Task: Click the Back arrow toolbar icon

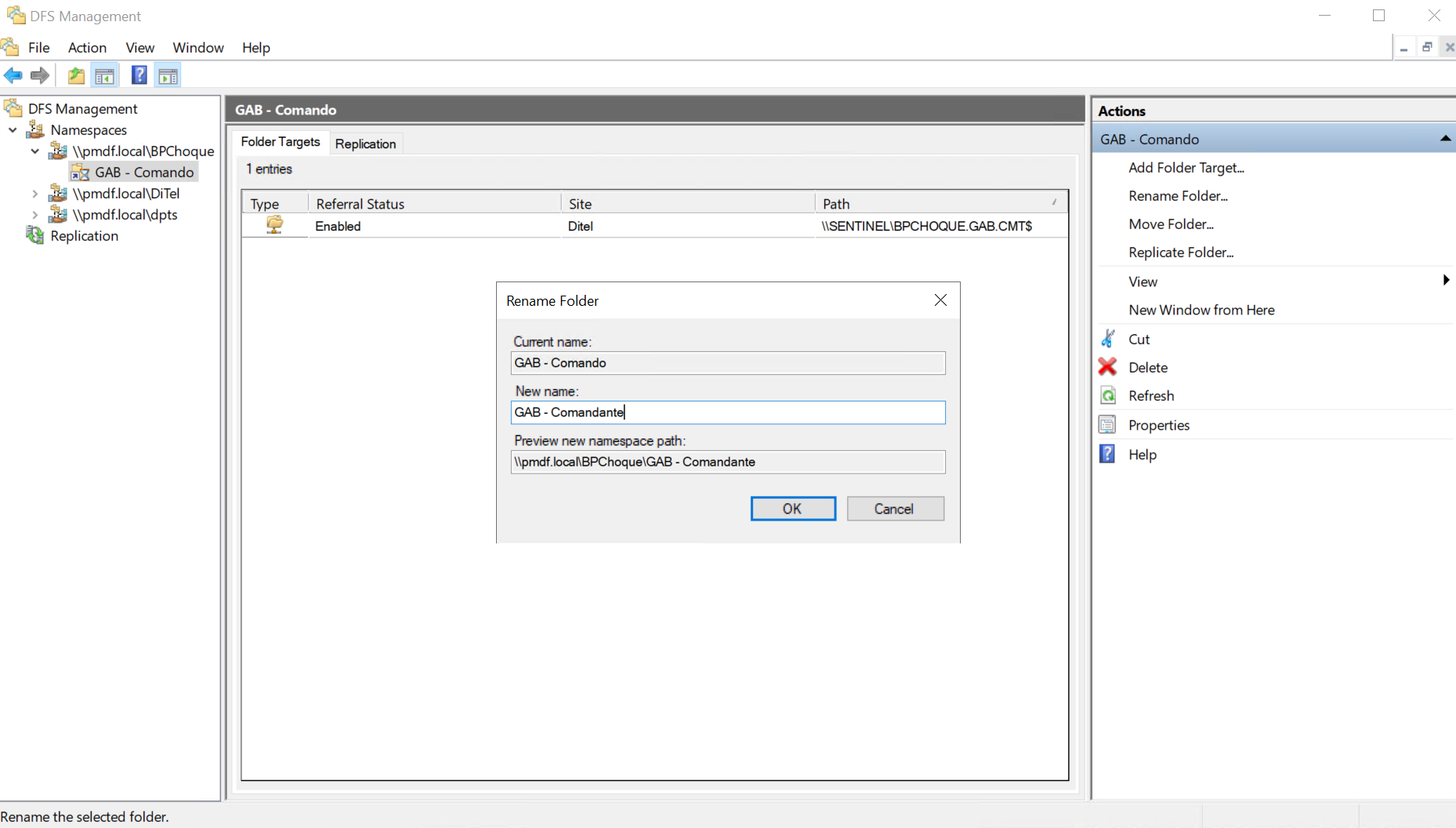Action: click(x=13, y=76)
